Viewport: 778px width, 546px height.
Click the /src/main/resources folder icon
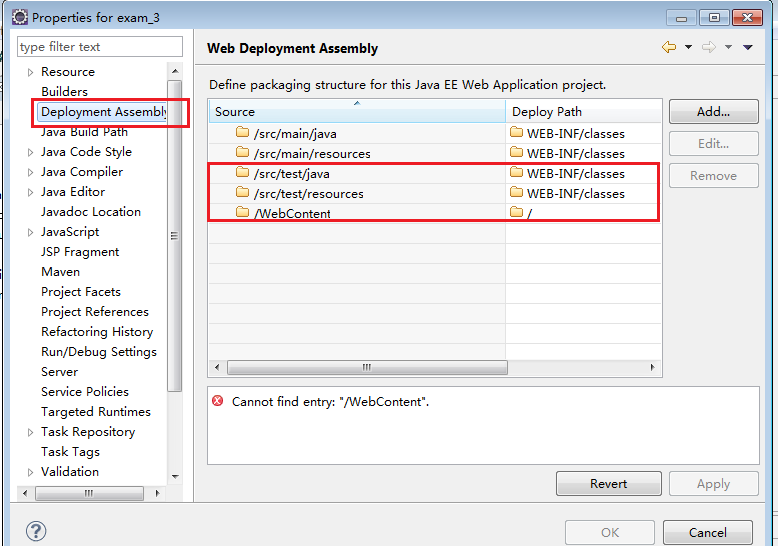(242, 153)
